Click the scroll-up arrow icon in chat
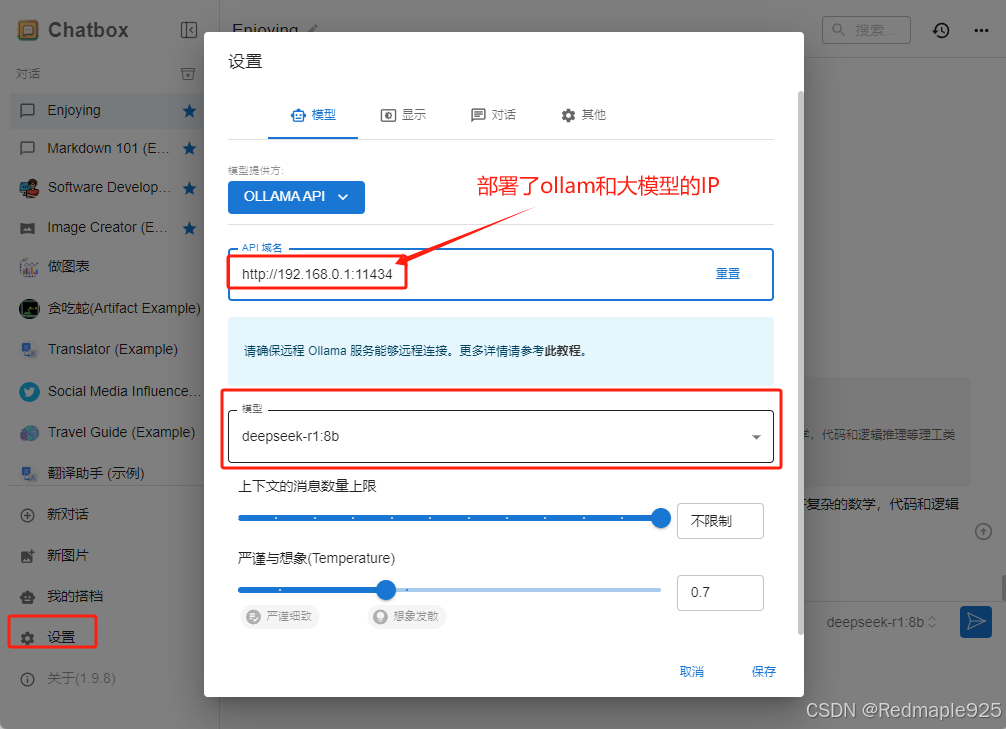 984,532
